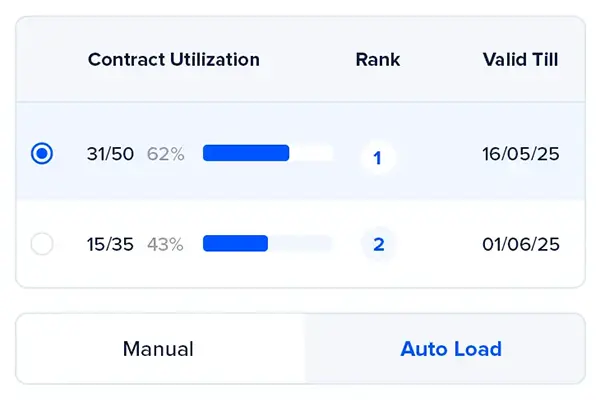Click the Contract Utilization column header
Viewport: 600px width, 411px height.
click(x=173, y=59)
